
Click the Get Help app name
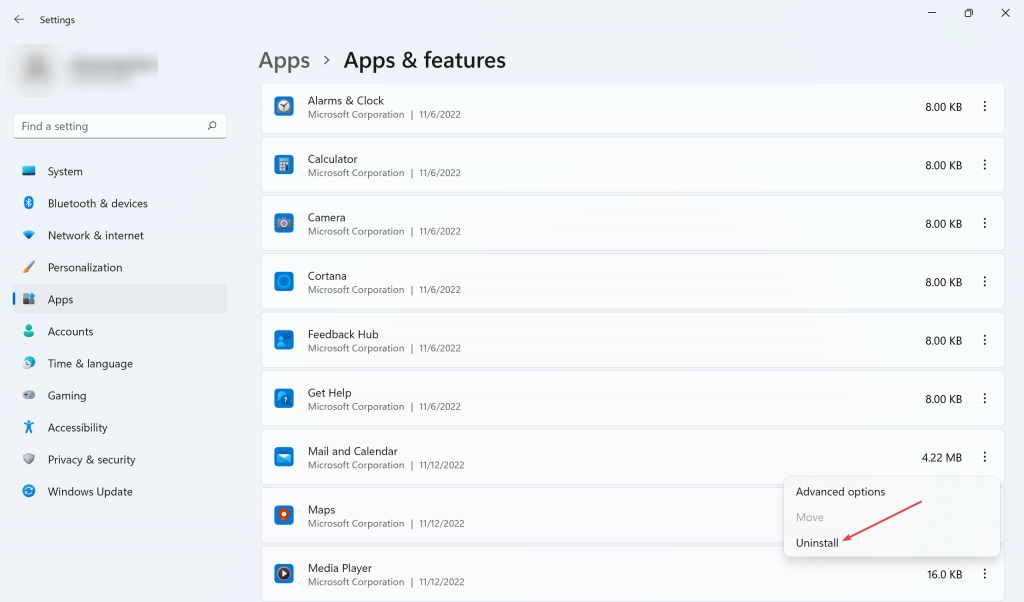pyautogui.click(x=329, y=392)
